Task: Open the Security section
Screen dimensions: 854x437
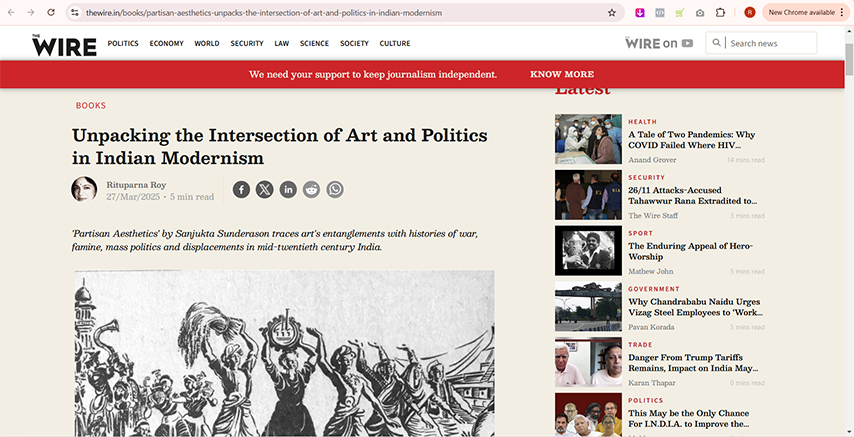Action: (247, 43)
